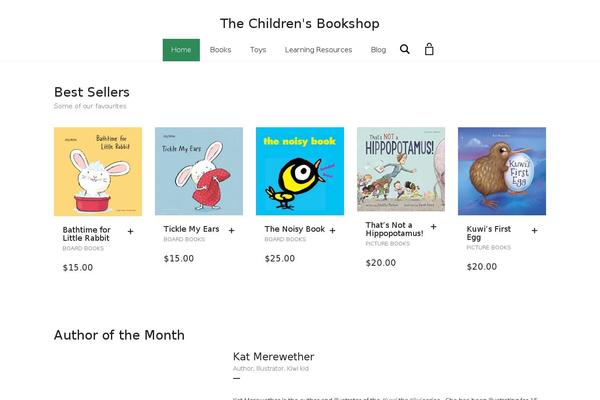Add That's Not a Hippopotamus with plus icon
This screenshot has width=600, height=400.
[x=434, y=227]
